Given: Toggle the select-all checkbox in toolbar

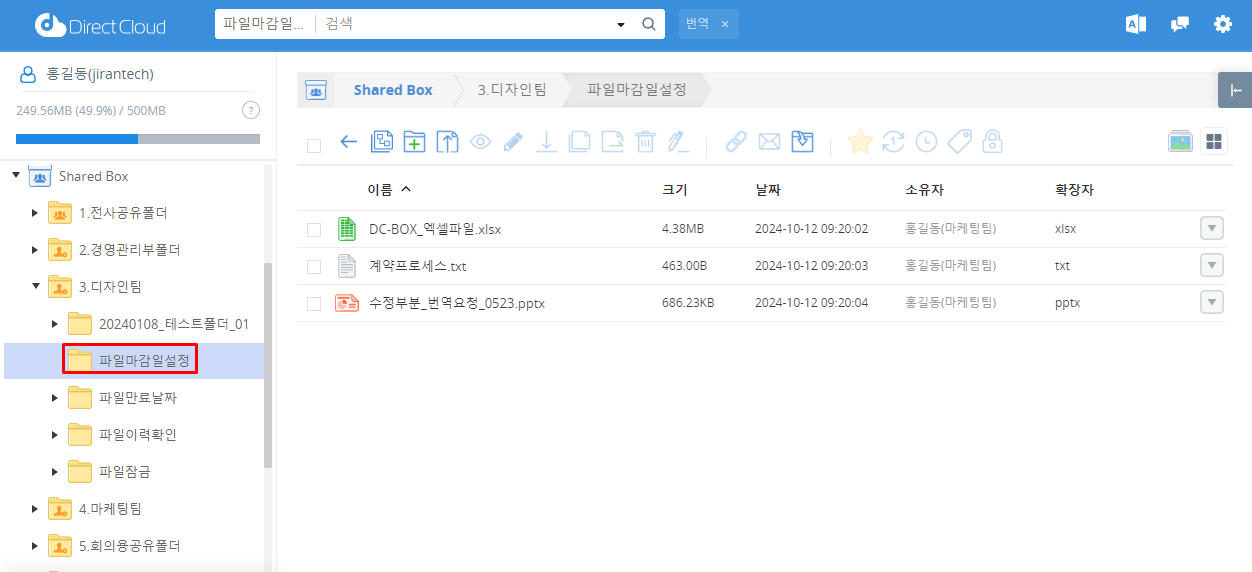Looking at the screenshot, I should tap(314, 145).
